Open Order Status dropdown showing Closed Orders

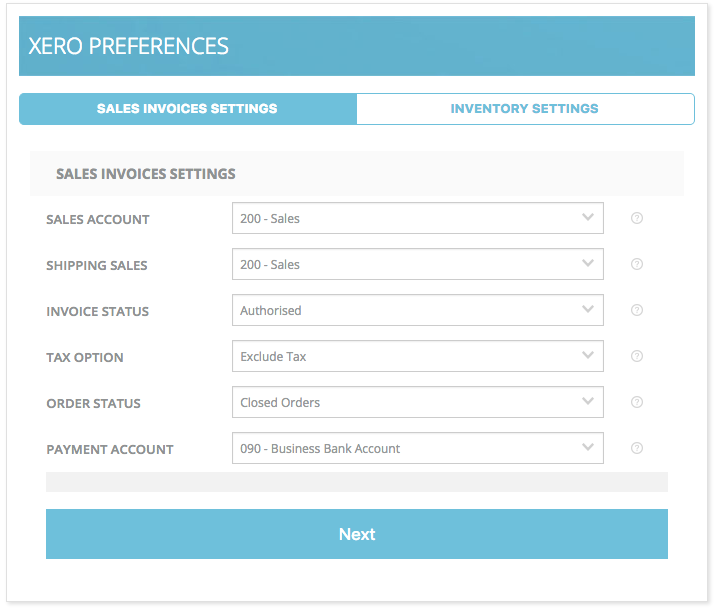[x=417, y=402]
